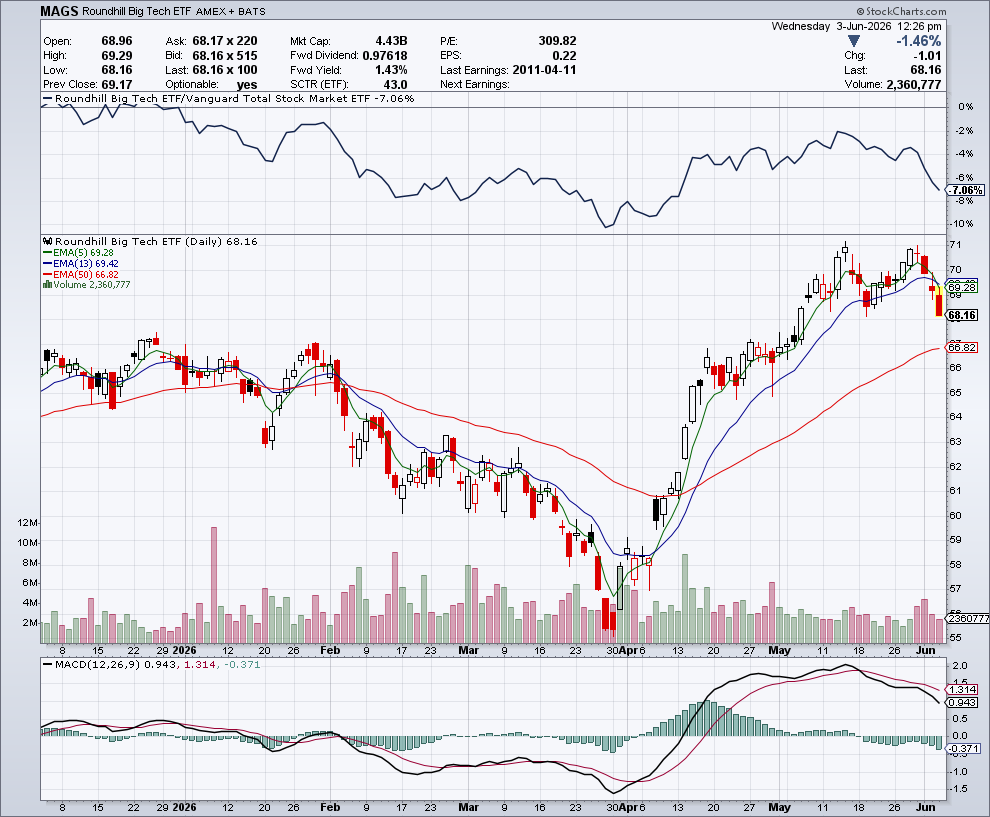Click the Jun label on price chart axis
The height and width of the screenshot is (817, 990).
925,650
